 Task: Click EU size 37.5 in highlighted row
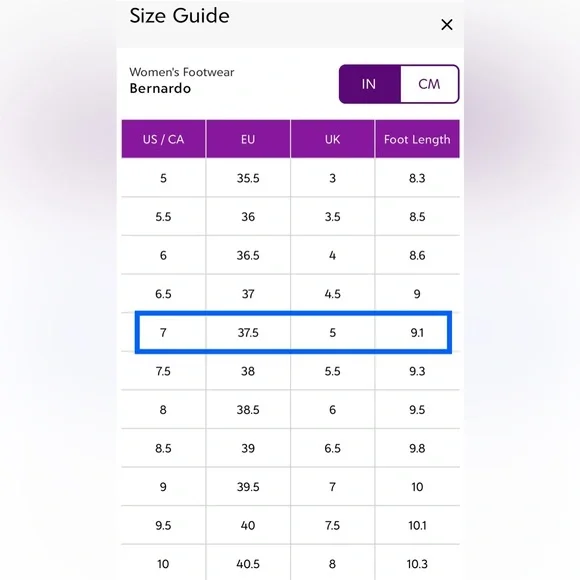(248, 333)
